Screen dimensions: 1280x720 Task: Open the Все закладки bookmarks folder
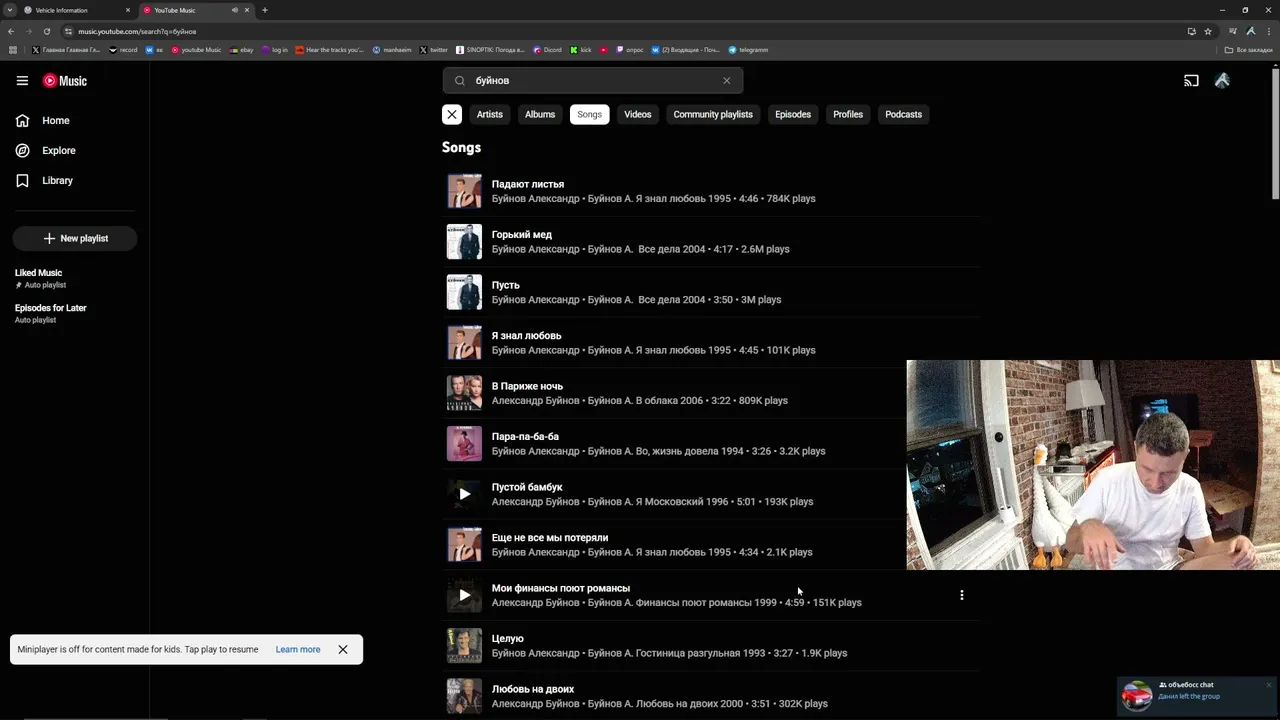tap(1249, 50)
